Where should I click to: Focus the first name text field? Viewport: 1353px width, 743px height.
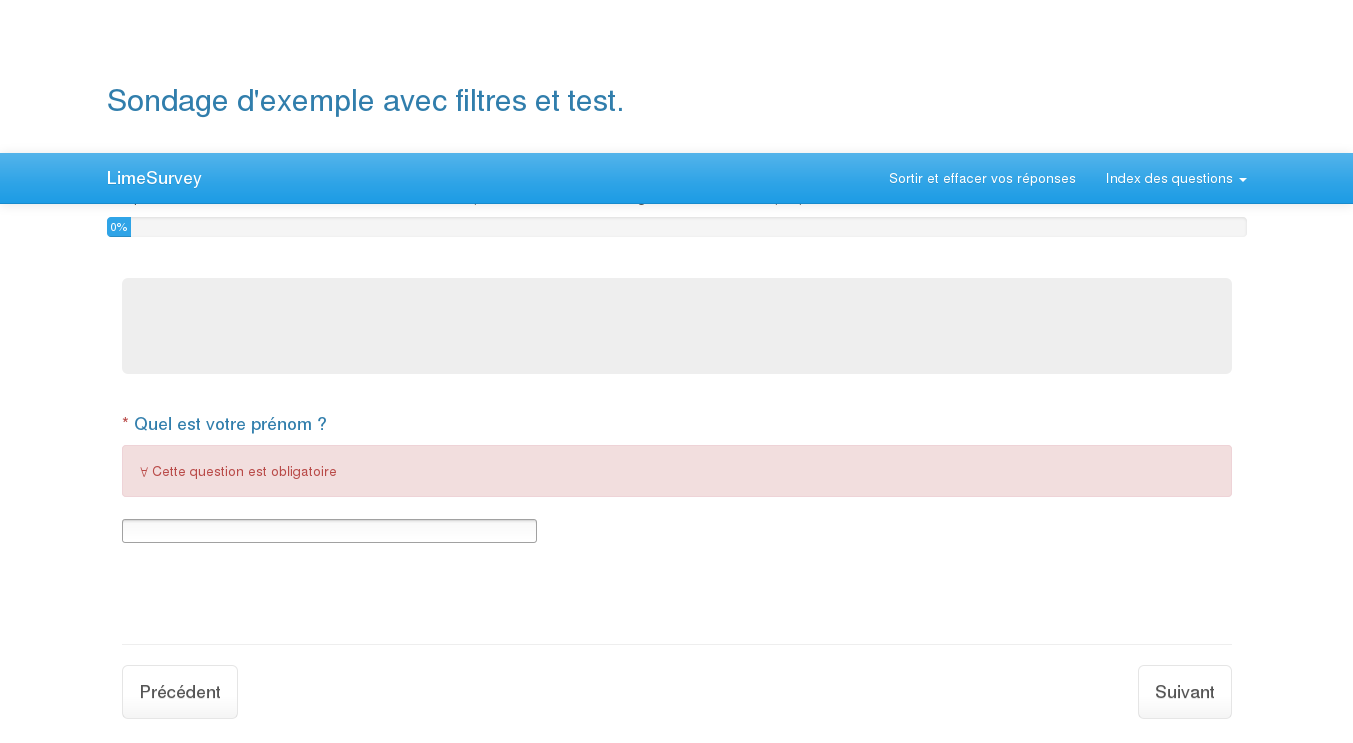329,531
